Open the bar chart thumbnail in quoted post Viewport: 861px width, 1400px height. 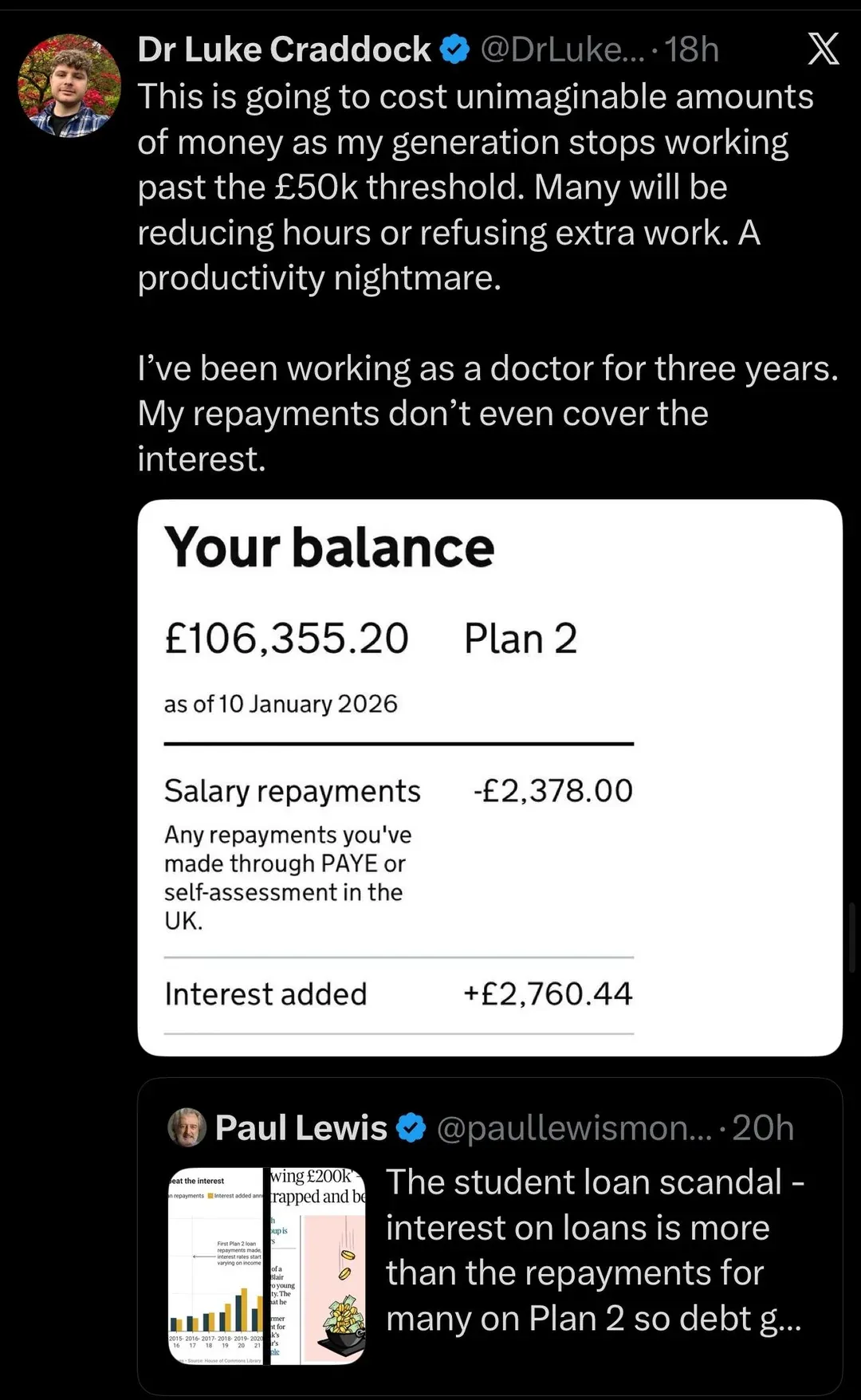[216, 1266]
